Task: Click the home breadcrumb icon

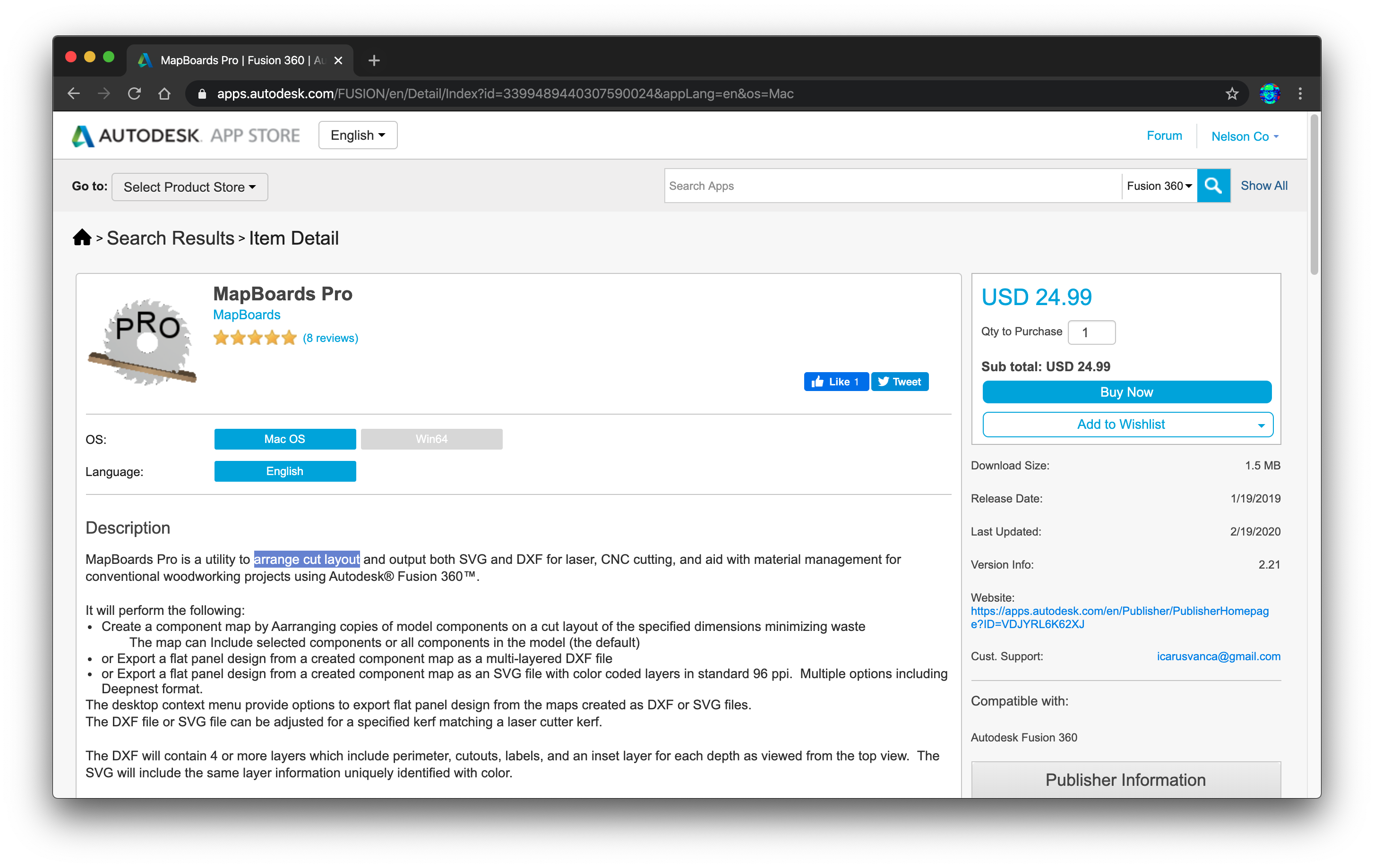Action: tap(82, 237)
